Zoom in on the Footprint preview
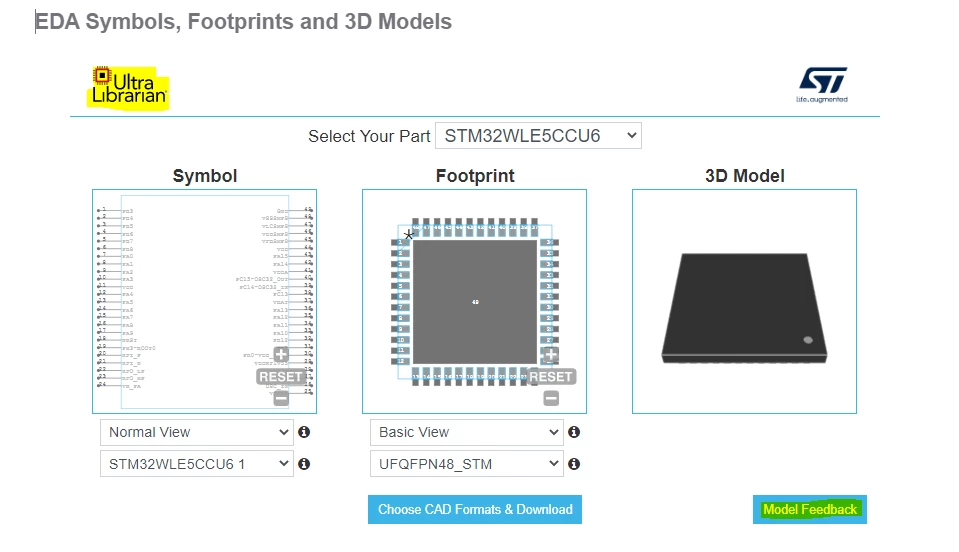Viewport: 959px width, 552px height. (550, 355)
